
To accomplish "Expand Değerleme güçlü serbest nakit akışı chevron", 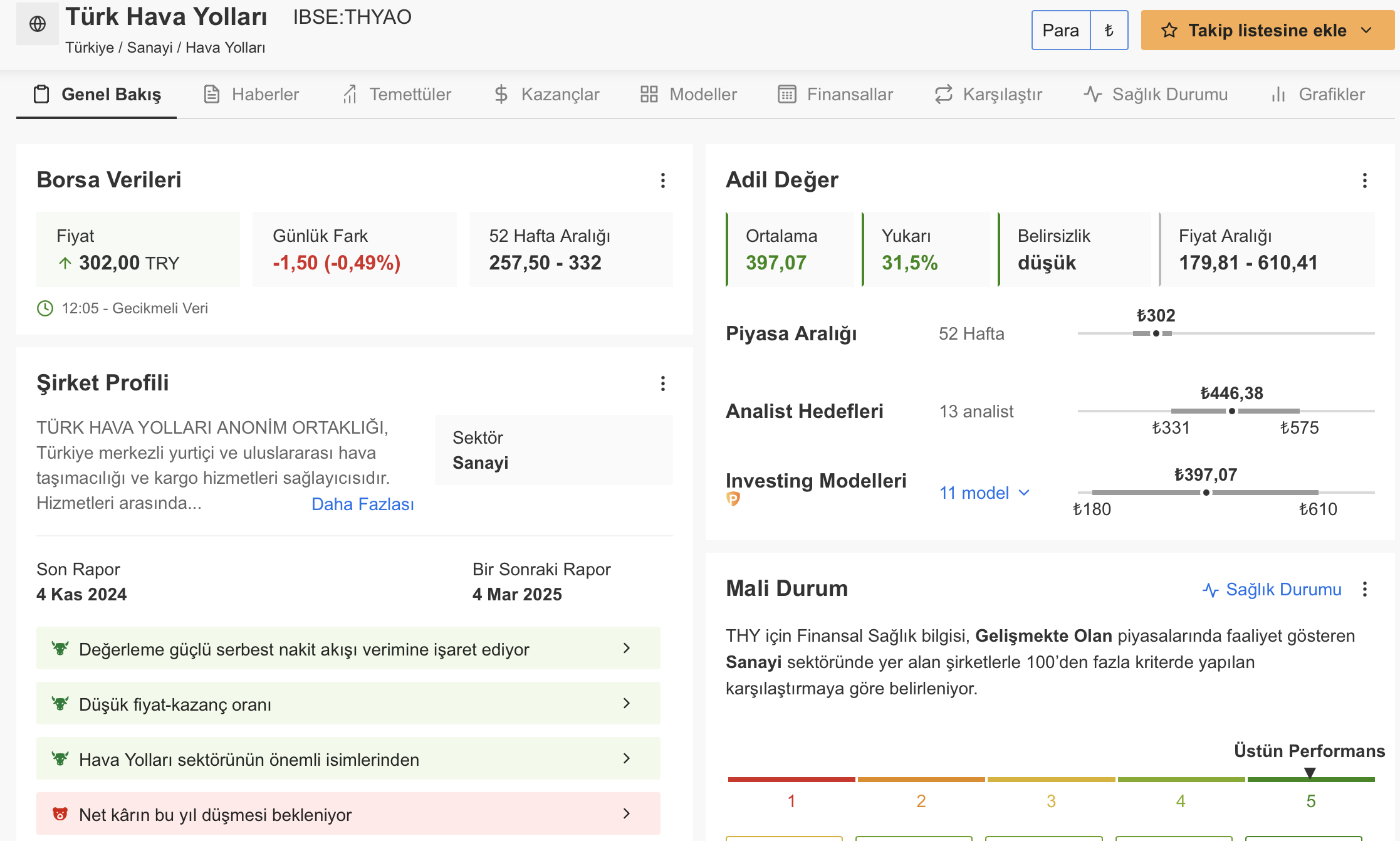I will [627, 648].
